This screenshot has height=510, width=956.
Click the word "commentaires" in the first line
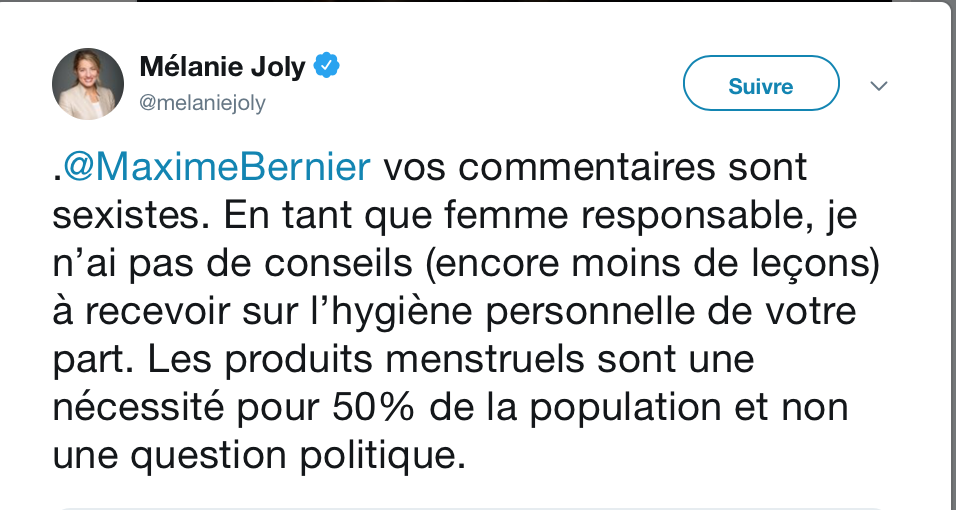coord(586,168)
